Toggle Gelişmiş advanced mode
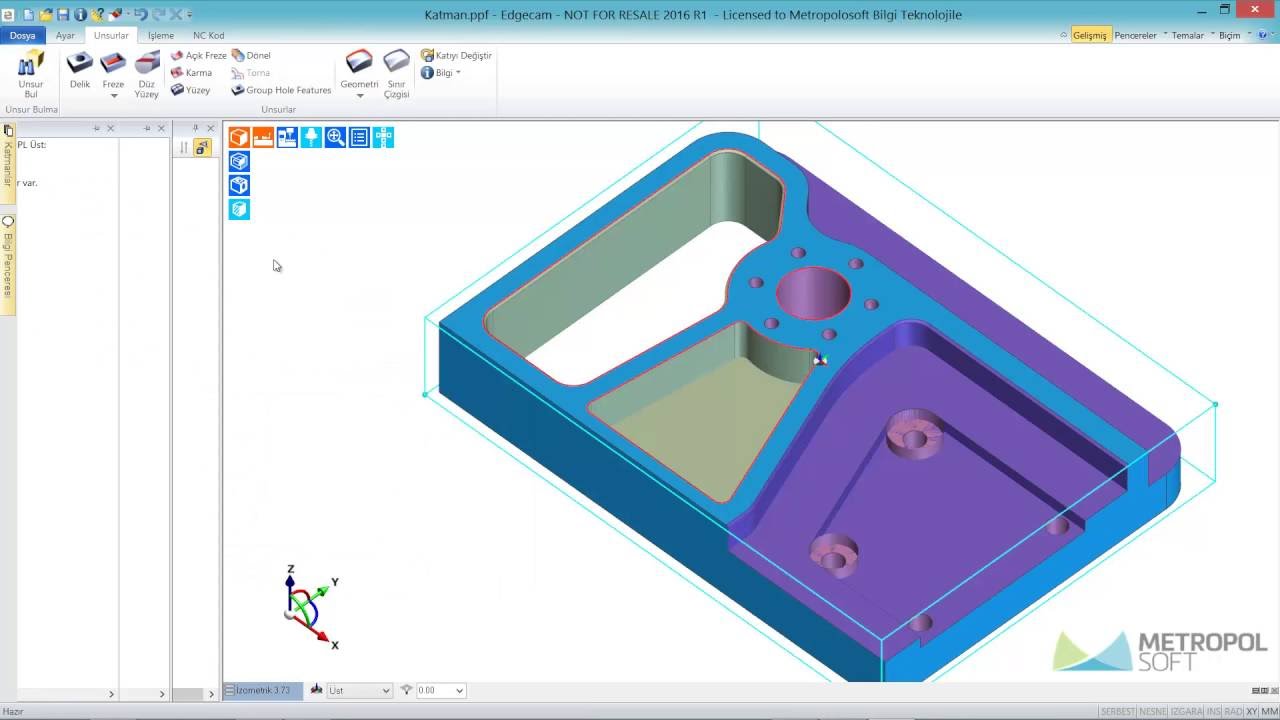Image resolution: width=1280 pixels, height=720 pixels. click(1090, 35)
